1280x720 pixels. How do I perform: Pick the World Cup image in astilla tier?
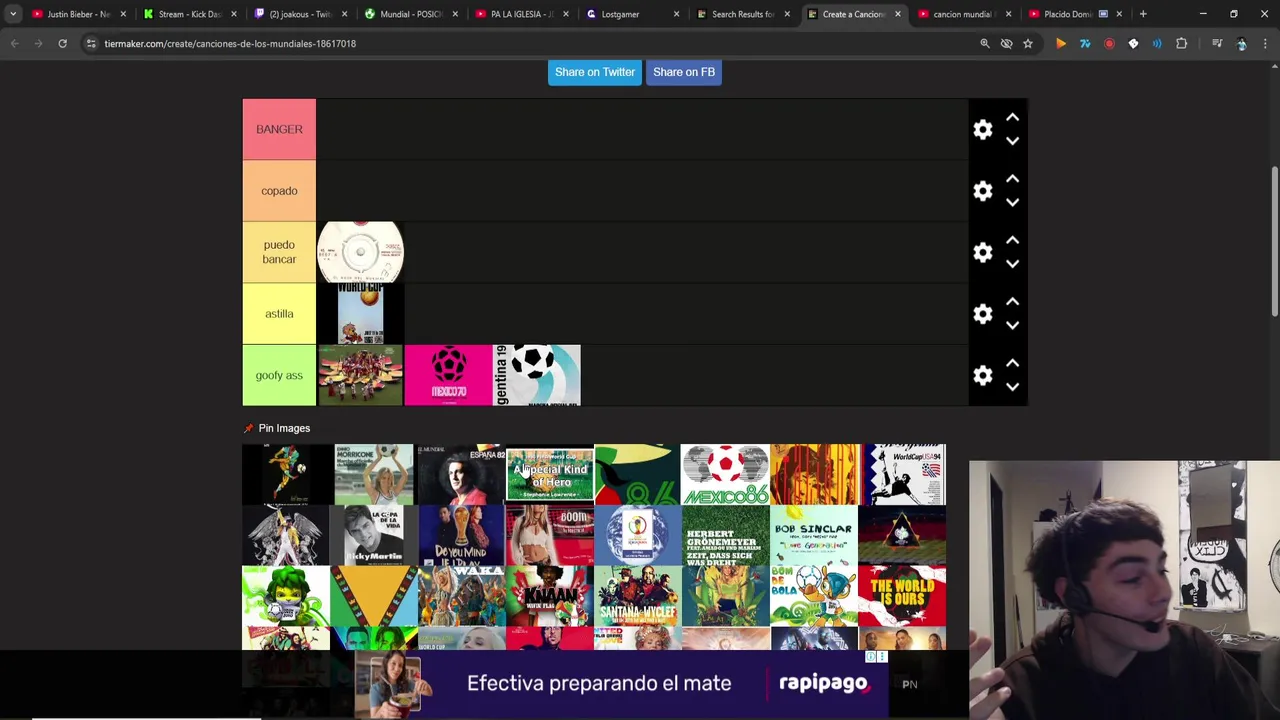tap(360, 314)
